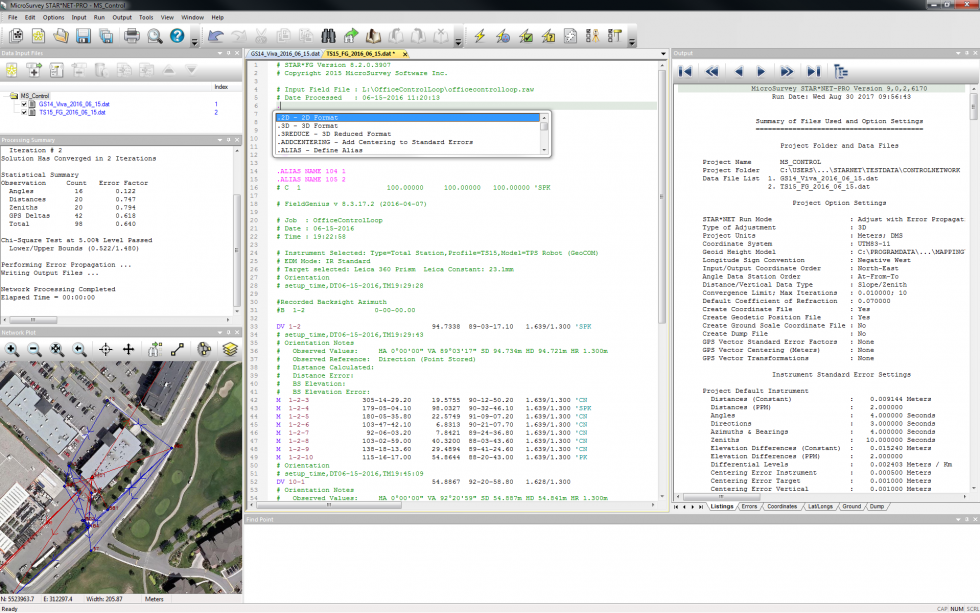Open the layers icon in Network Plot toolbar
Viewport: 980px width, 613px height.
(230, 350)
